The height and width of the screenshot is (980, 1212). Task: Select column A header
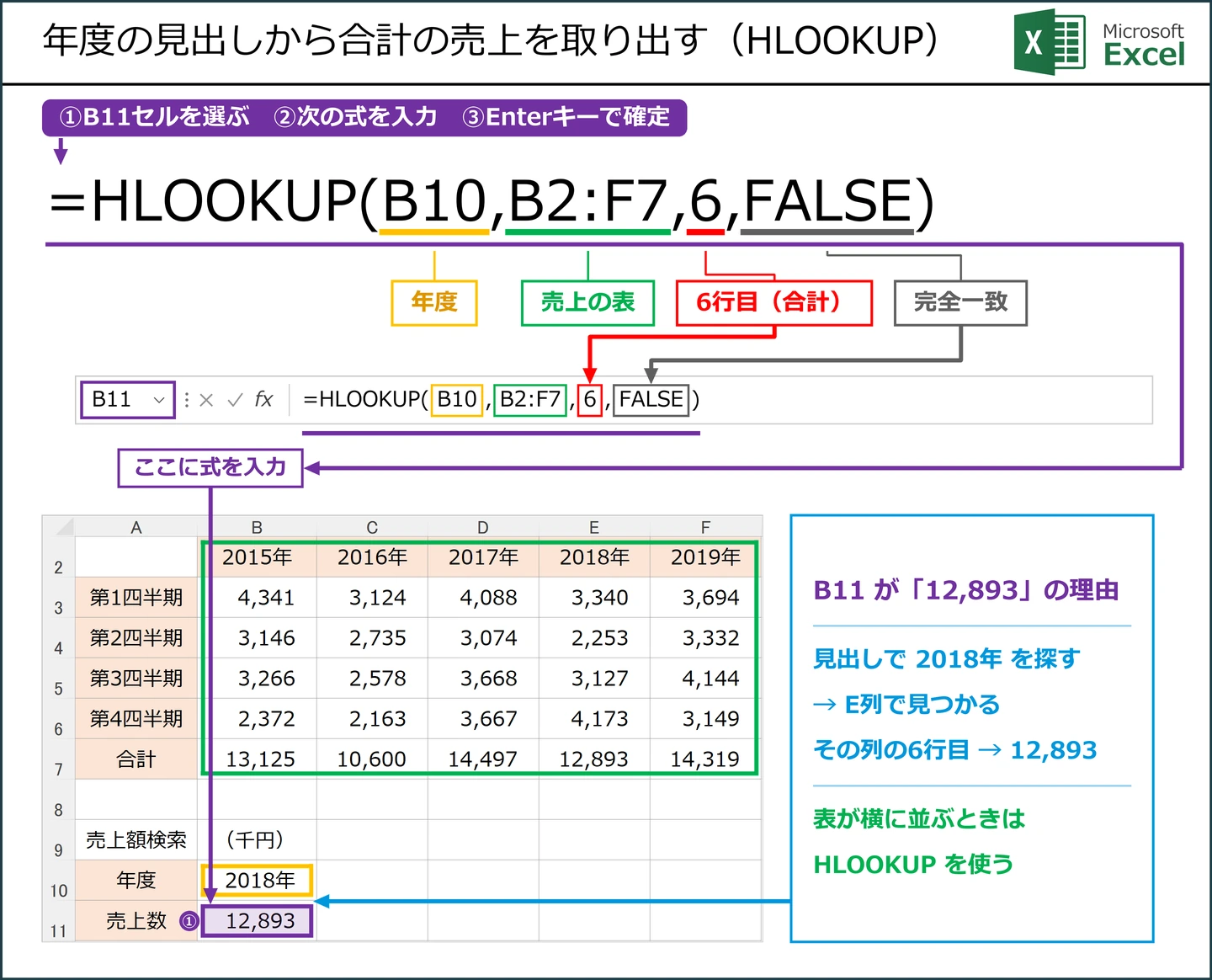click(136, 527)
